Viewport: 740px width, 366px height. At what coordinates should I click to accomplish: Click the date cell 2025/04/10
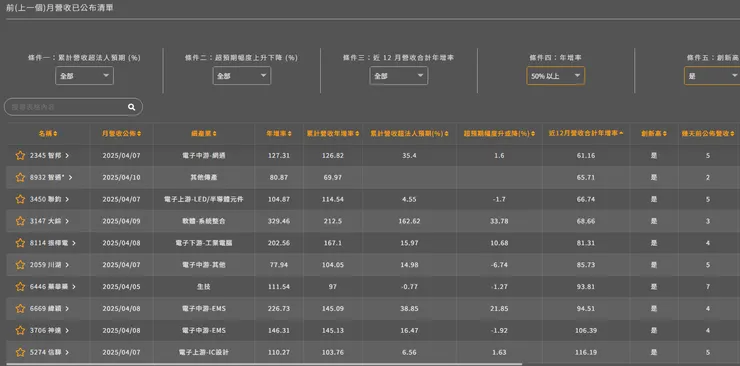click(x=121, y=177)
